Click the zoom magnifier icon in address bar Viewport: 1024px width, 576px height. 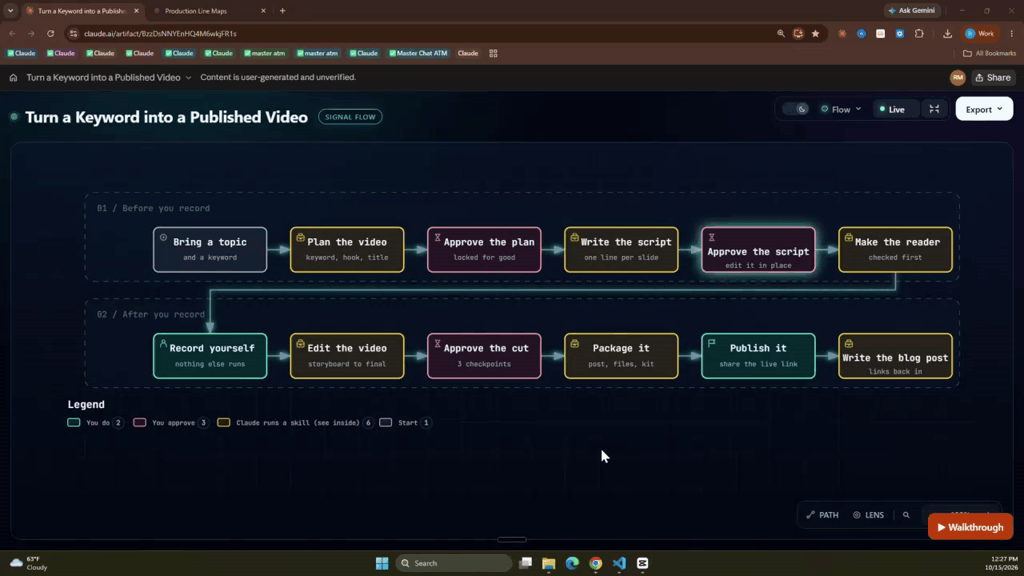(x=780, y=33)
